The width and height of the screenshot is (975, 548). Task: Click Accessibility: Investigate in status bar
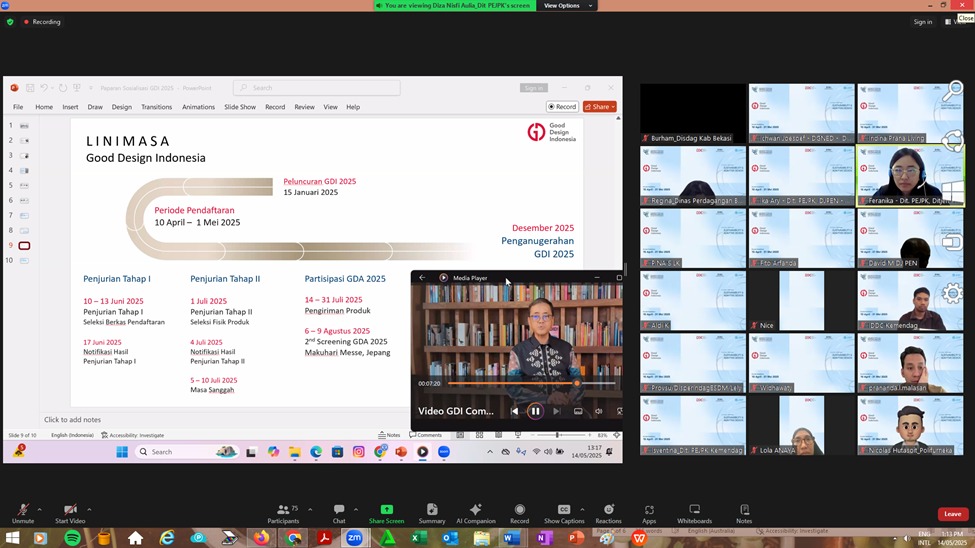click(132, 435)
